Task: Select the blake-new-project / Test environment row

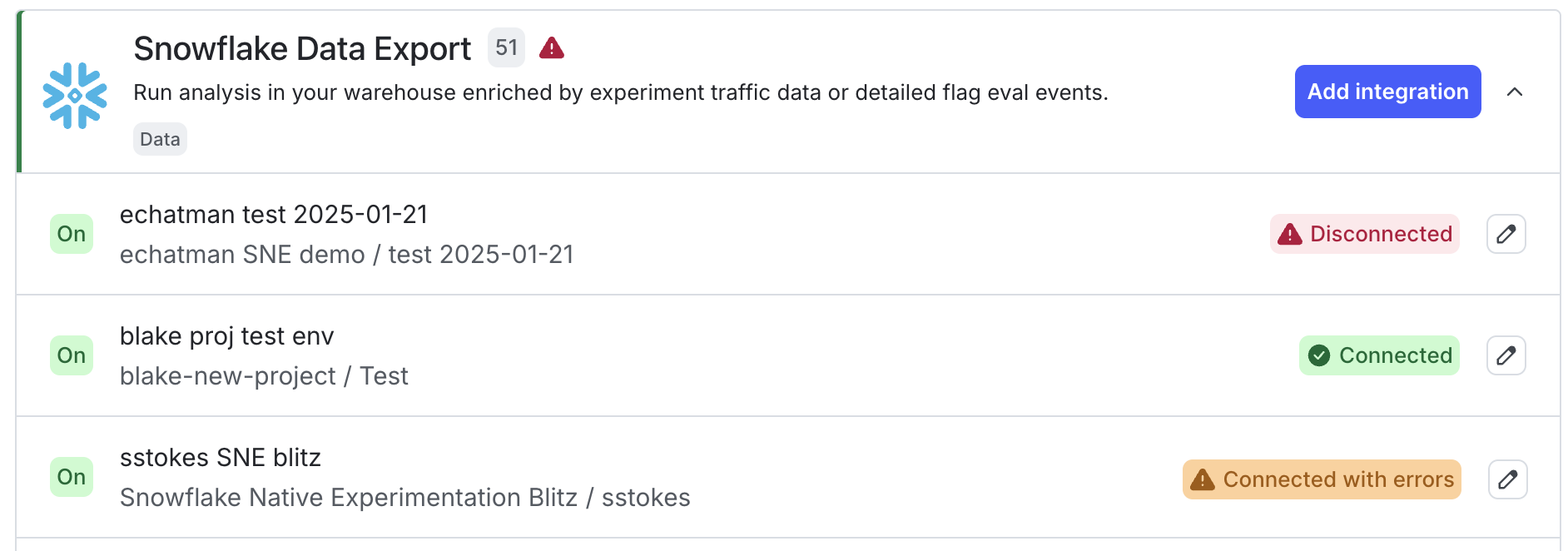Action: click(264, 375)
